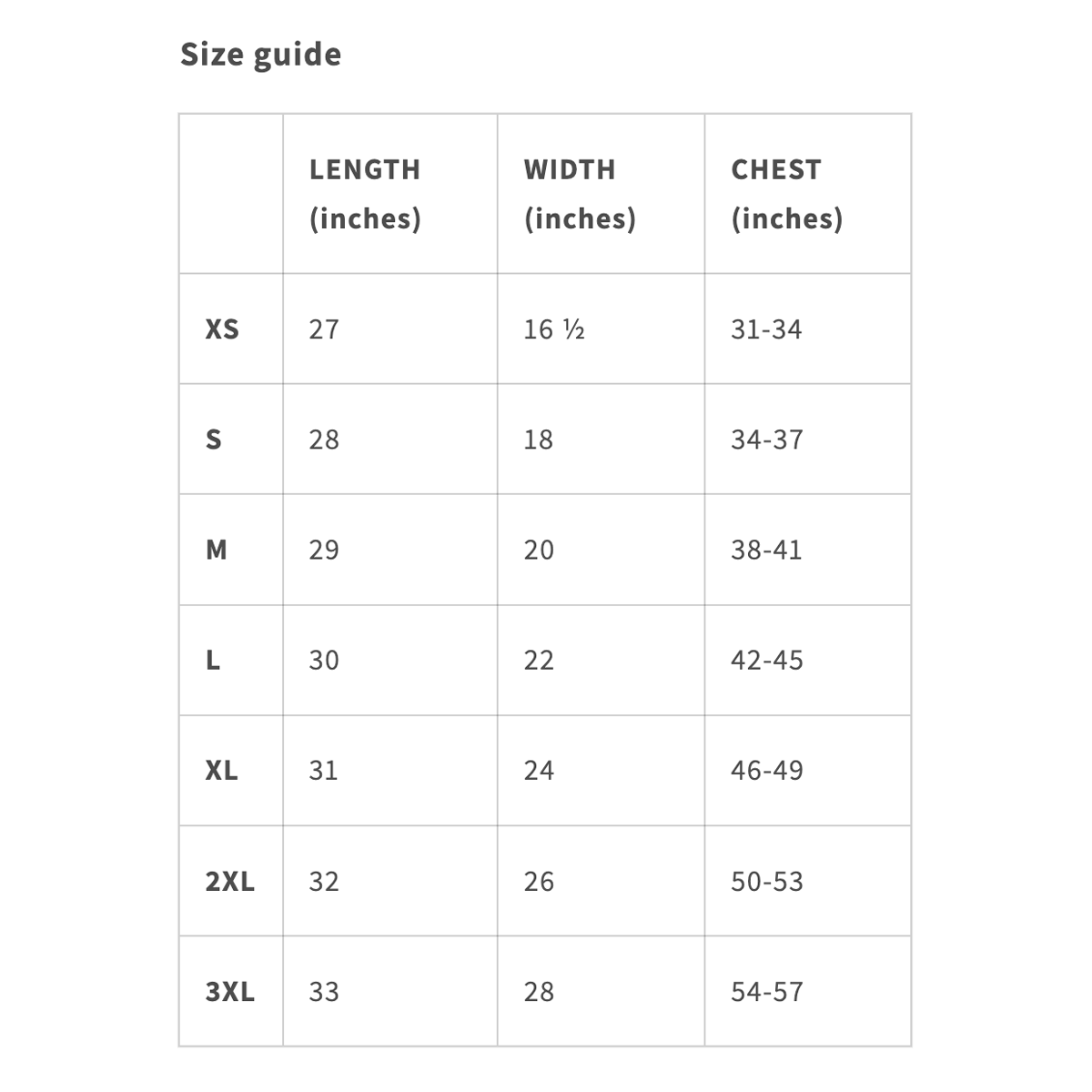Click the Size guide heading
1092x1092 pixels.
coord(260,55)
